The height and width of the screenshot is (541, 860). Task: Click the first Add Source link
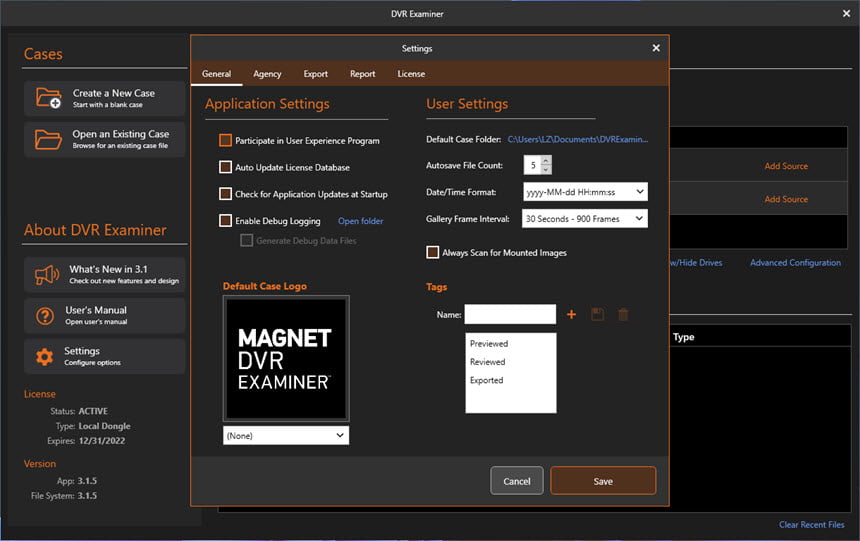[x=786, y=166]
